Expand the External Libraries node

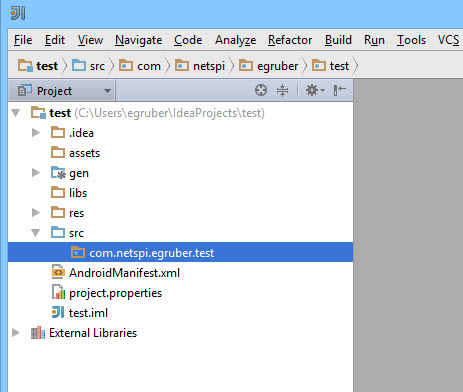pyautogui.click(x=16, y=333)
